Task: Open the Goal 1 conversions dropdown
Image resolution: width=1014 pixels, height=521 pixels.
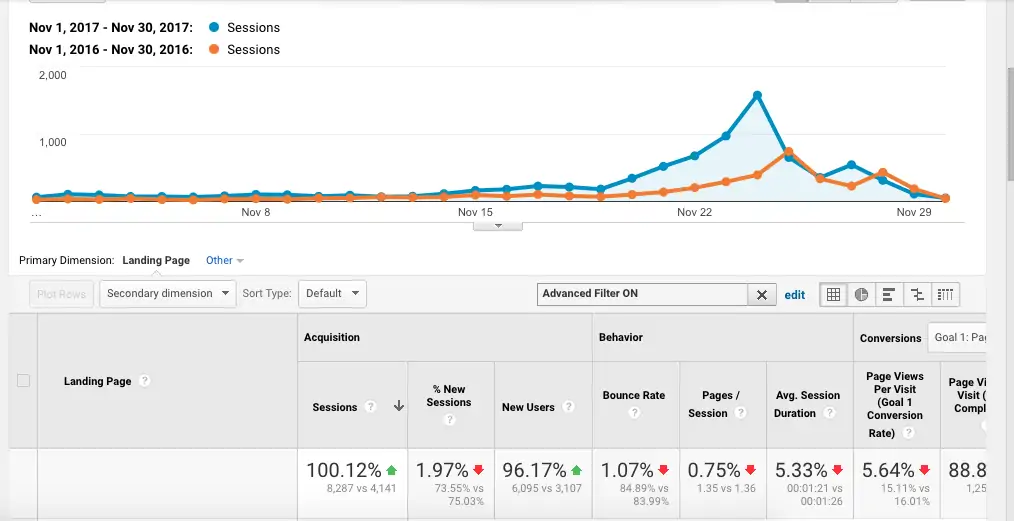Action: (957, 337)
